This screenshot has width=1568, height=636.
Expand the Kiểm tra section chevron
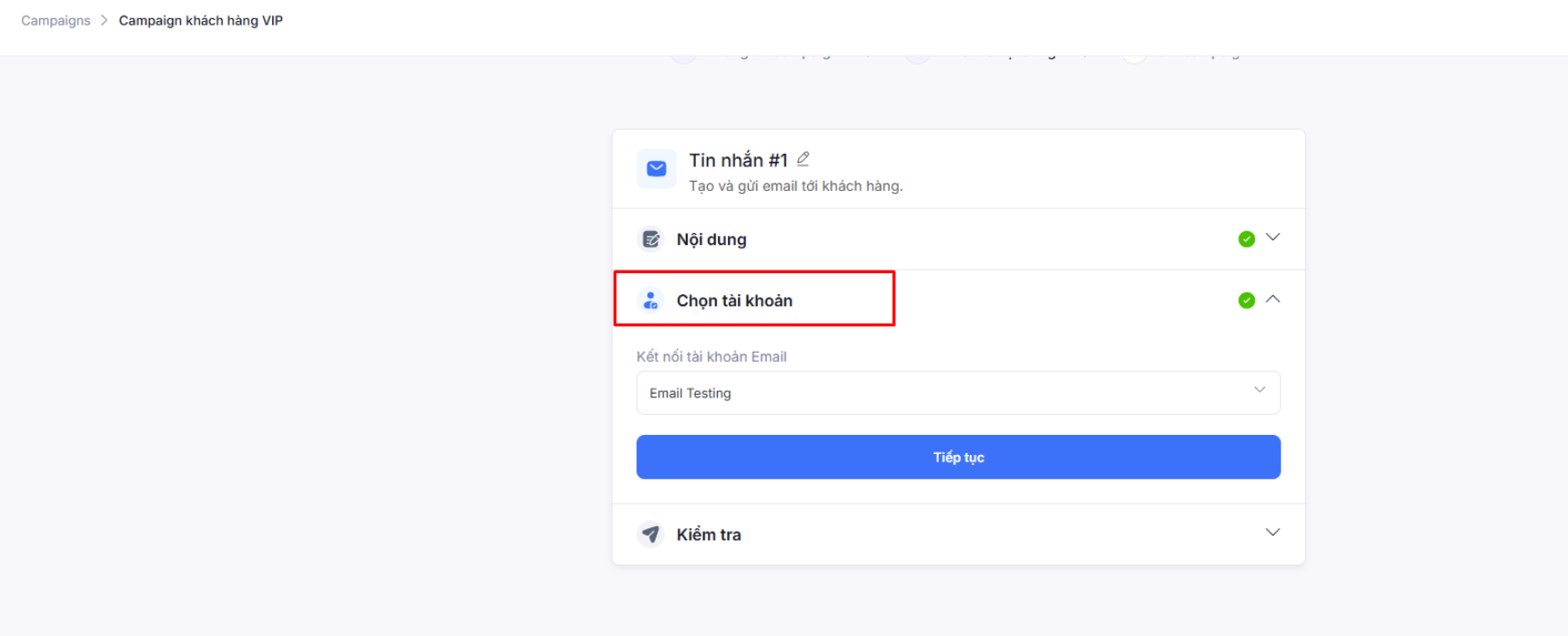(1273, 533)
